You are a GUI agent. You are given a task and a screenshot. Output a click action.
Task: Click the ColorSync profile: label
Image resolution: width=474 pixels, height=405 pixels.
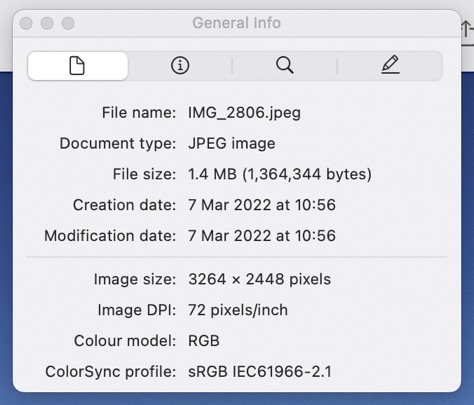[111, 372]
